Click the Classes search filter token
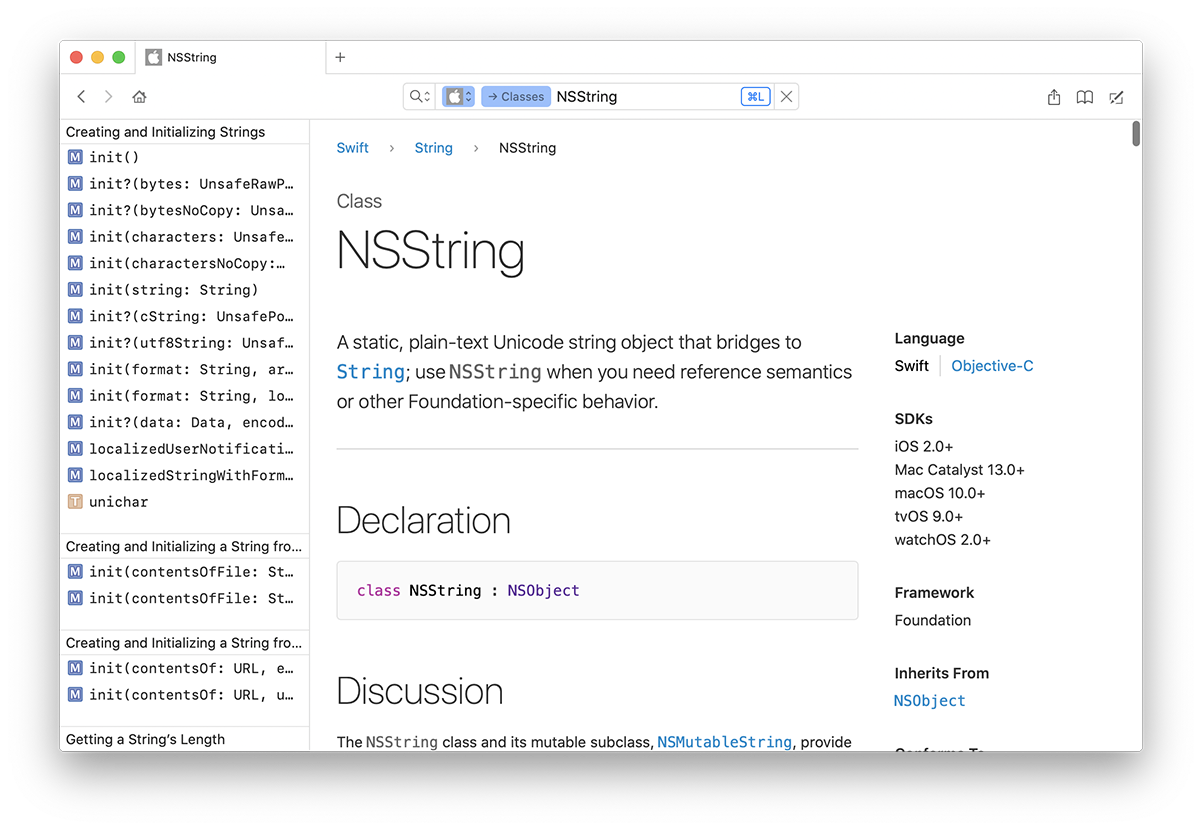This screenshot has width=1202, height=830. coord(515,97)
